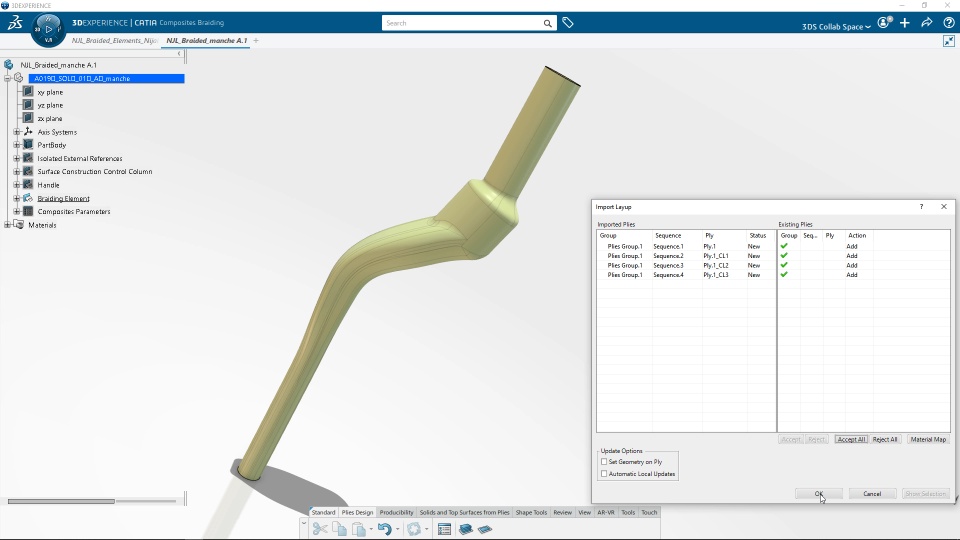Click the green check for Sequence.3 row
This screenshot has width=960, height=540.
(x=784, y=265)
